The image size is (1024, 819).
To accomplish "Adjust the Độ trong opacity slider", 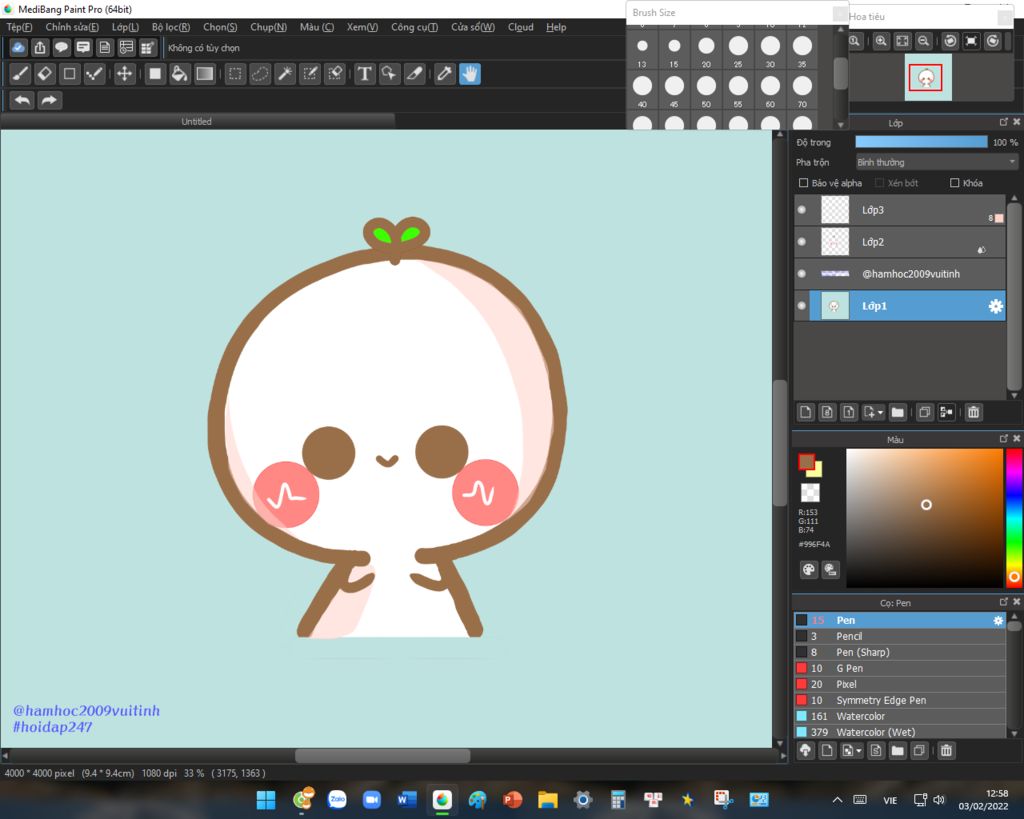I will pyautogui.click(x=921, y=142).
